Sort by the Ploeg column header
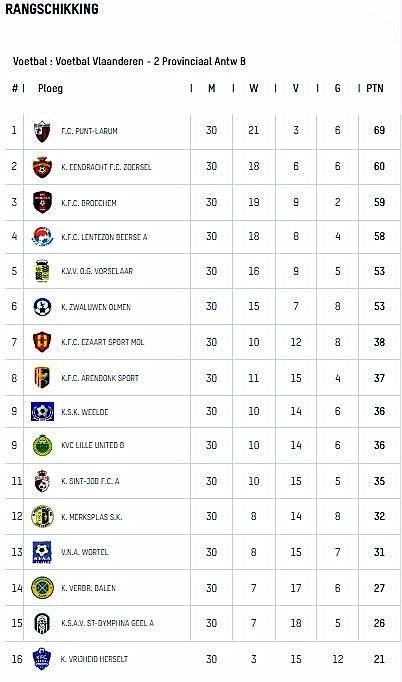Viewport: 402px width, 682px height. pyautogui.click(x=50, y=89)
